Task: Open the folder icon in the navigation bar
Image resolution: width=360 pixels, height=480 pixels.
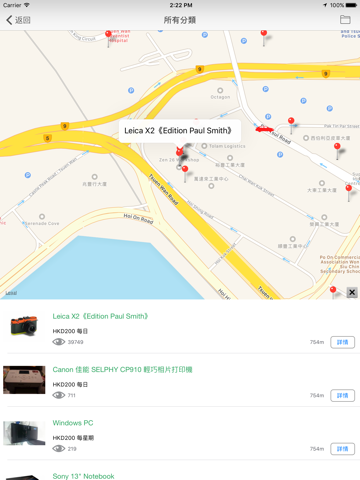Action: pyautogui.click(x=345, y=20)
